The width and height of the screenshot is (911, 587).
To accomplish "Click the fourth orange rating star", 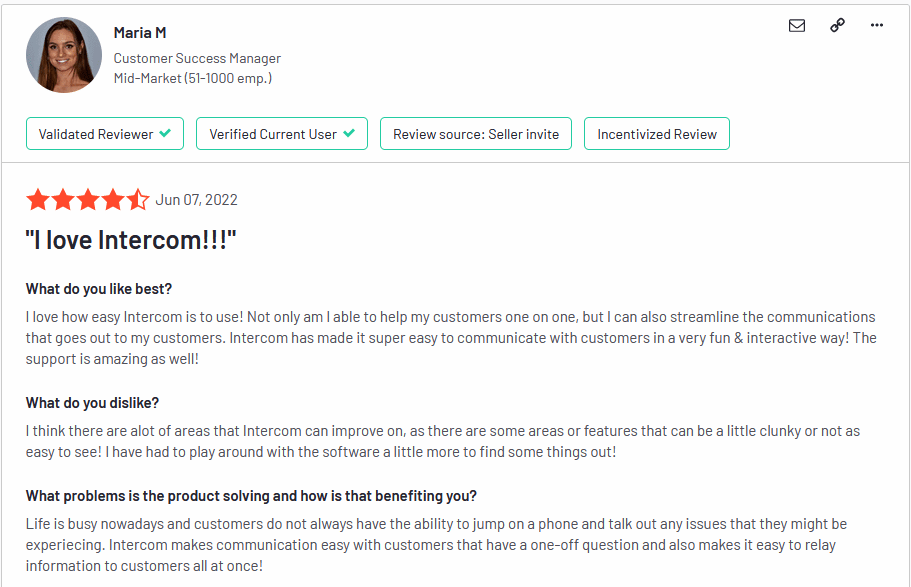I will click(113, 199).
